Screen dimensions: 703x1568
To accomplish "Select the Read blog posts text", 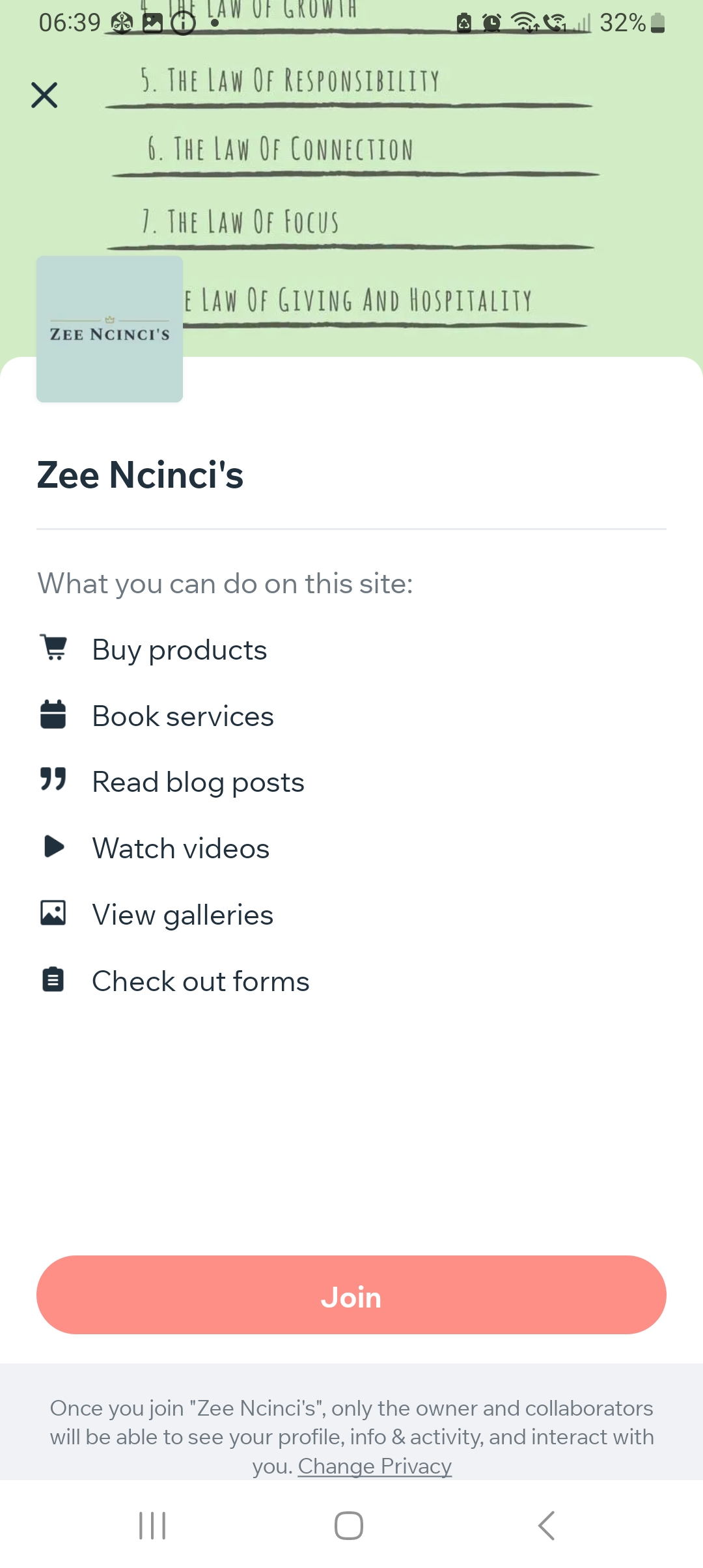I will pos(199,782).
